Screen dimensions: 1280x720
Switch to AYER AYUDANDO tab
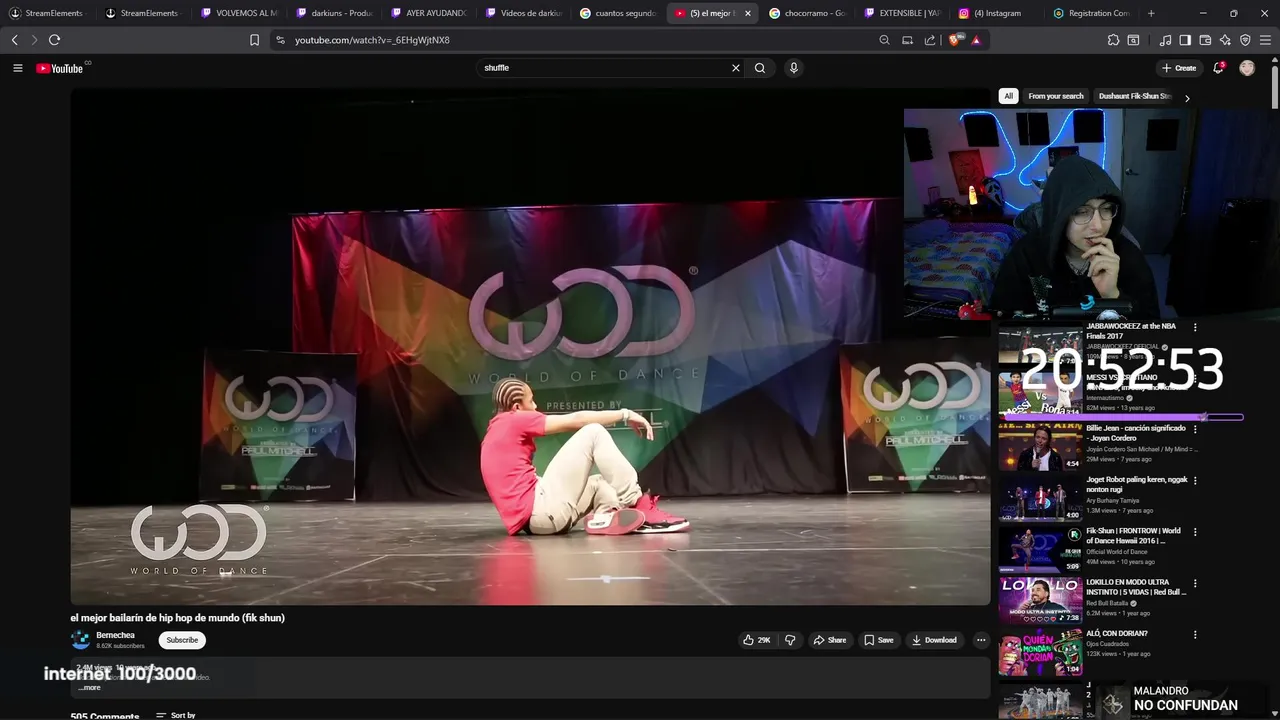click(430, 13)
